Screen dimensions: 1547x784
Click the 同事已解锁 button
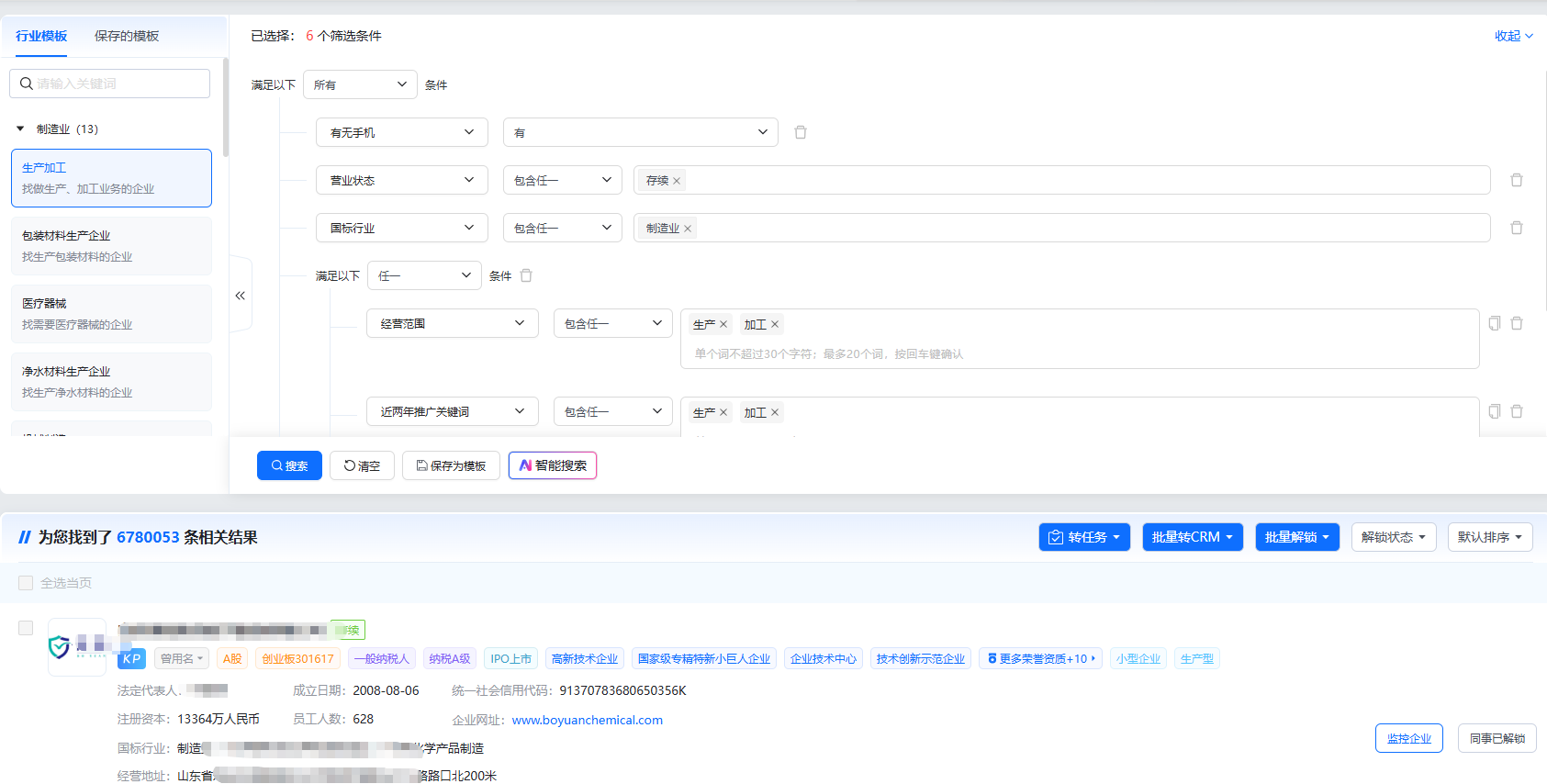pos(1497,738)
